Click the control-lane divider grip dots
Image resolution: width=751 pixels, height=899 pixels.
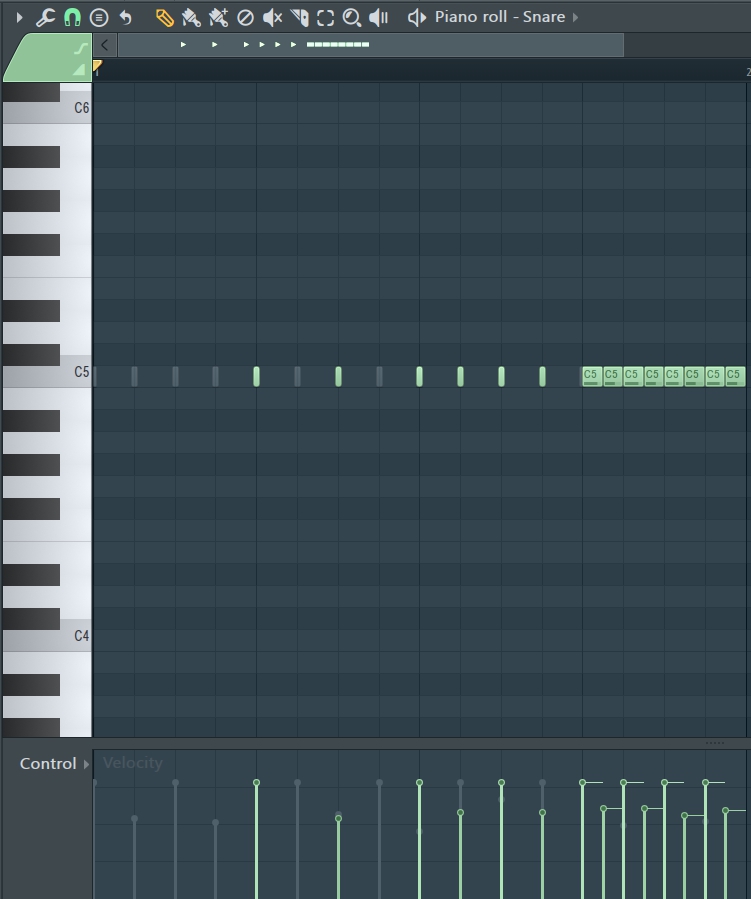coord(715,743)
